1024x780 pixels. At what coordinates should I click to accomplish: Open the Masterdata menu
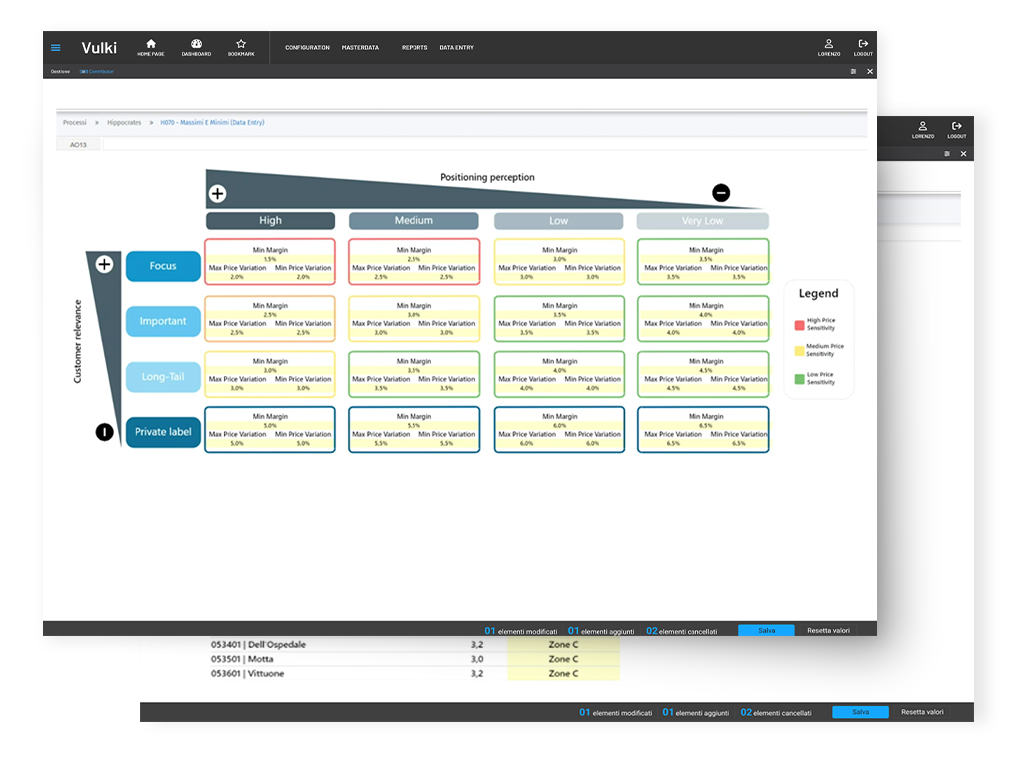[359, 48]
